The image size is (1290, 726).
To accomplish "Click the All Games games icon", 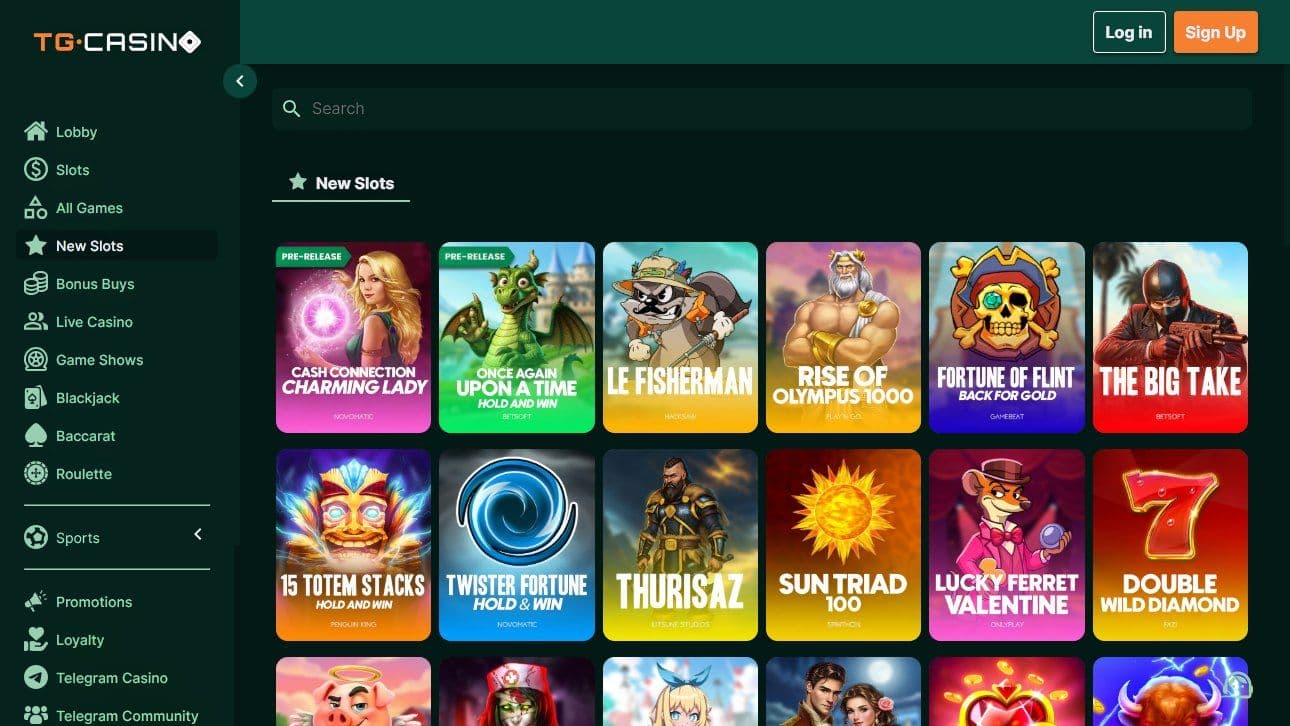I will [35, 208].
